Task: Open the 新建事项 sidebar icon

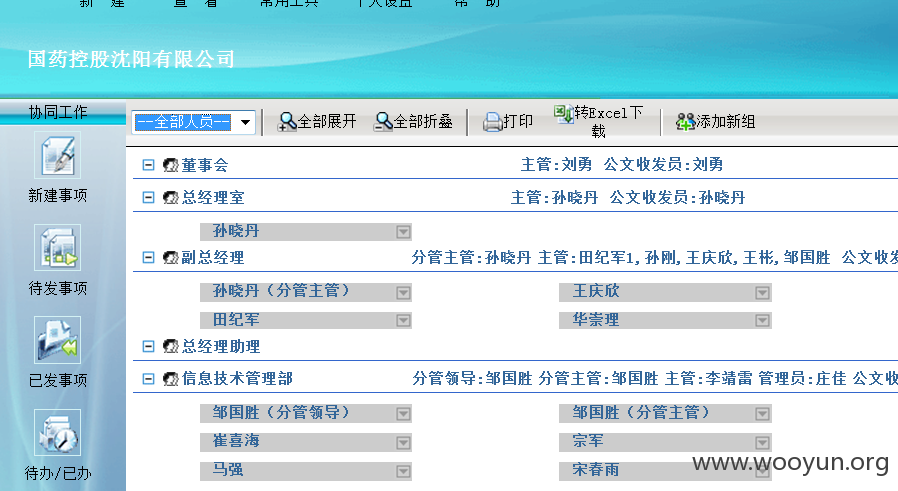Action: point(57,155)
